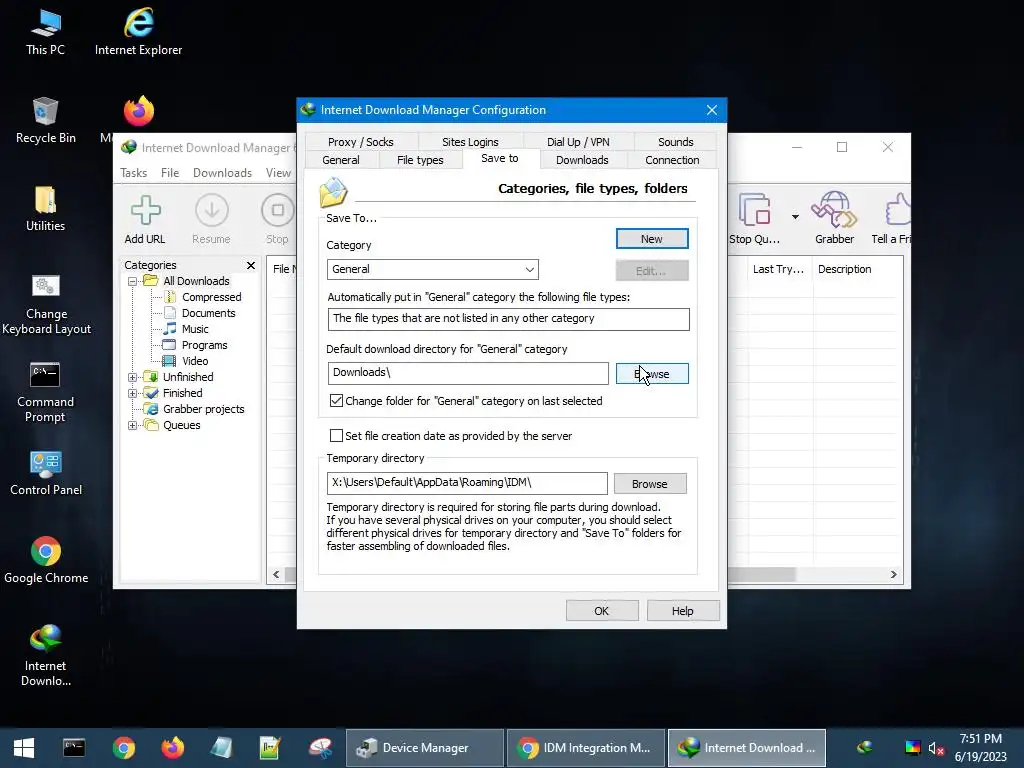Screen dimensions: 1024x768
Task: Click Stop Queue icon in IDM toolbar
Action: [x=754, y=220]
